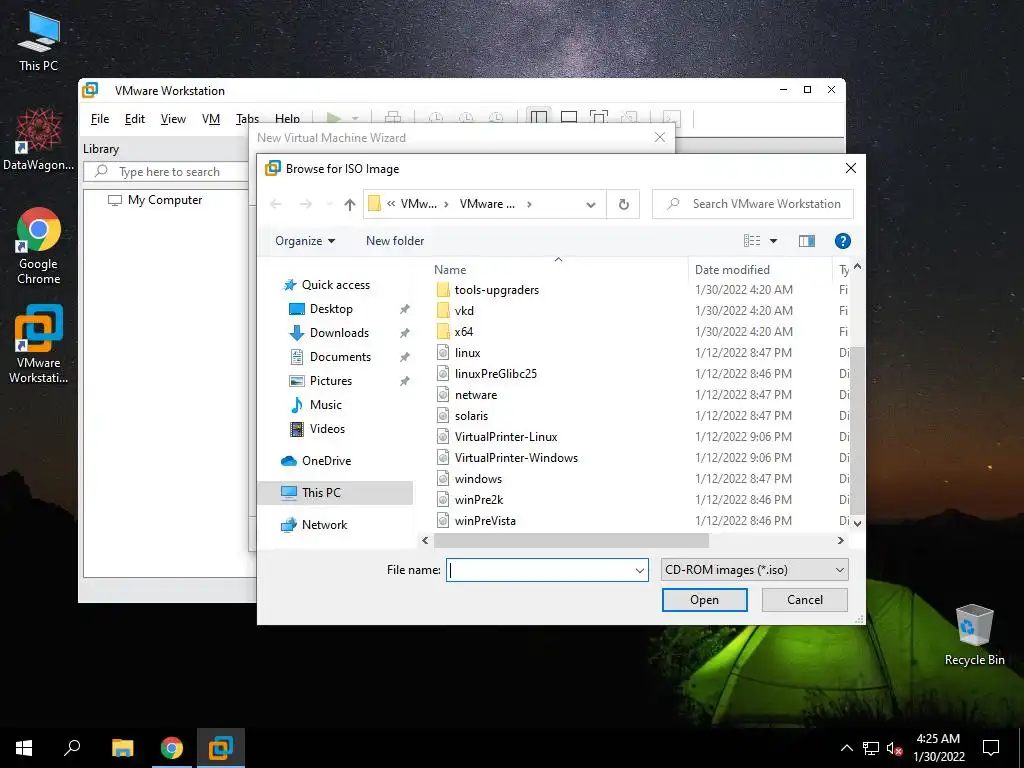Go up one folder level

pos(349,204)
